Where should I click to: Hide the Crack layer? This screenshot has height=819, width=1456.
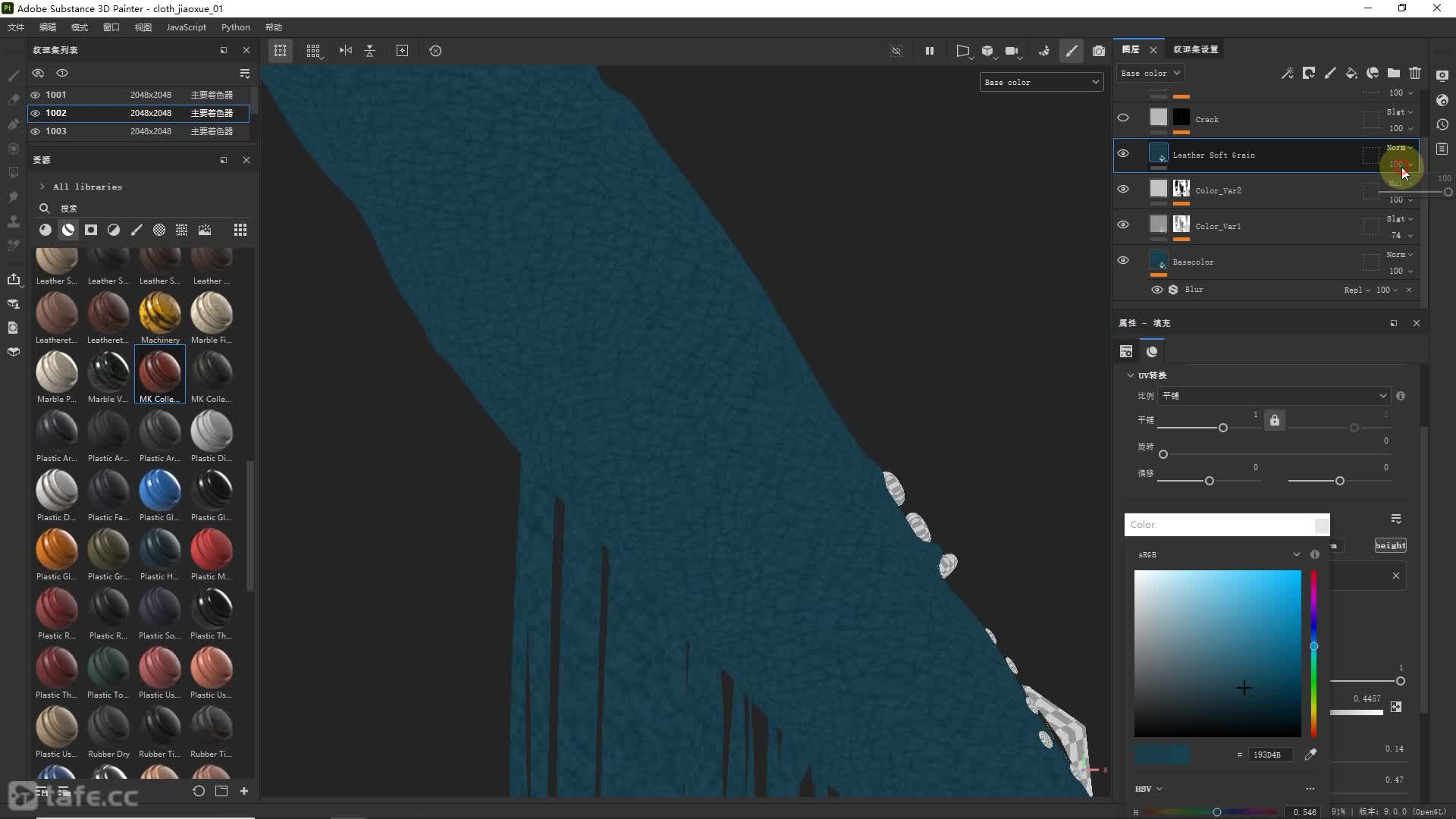[1123, 118]
